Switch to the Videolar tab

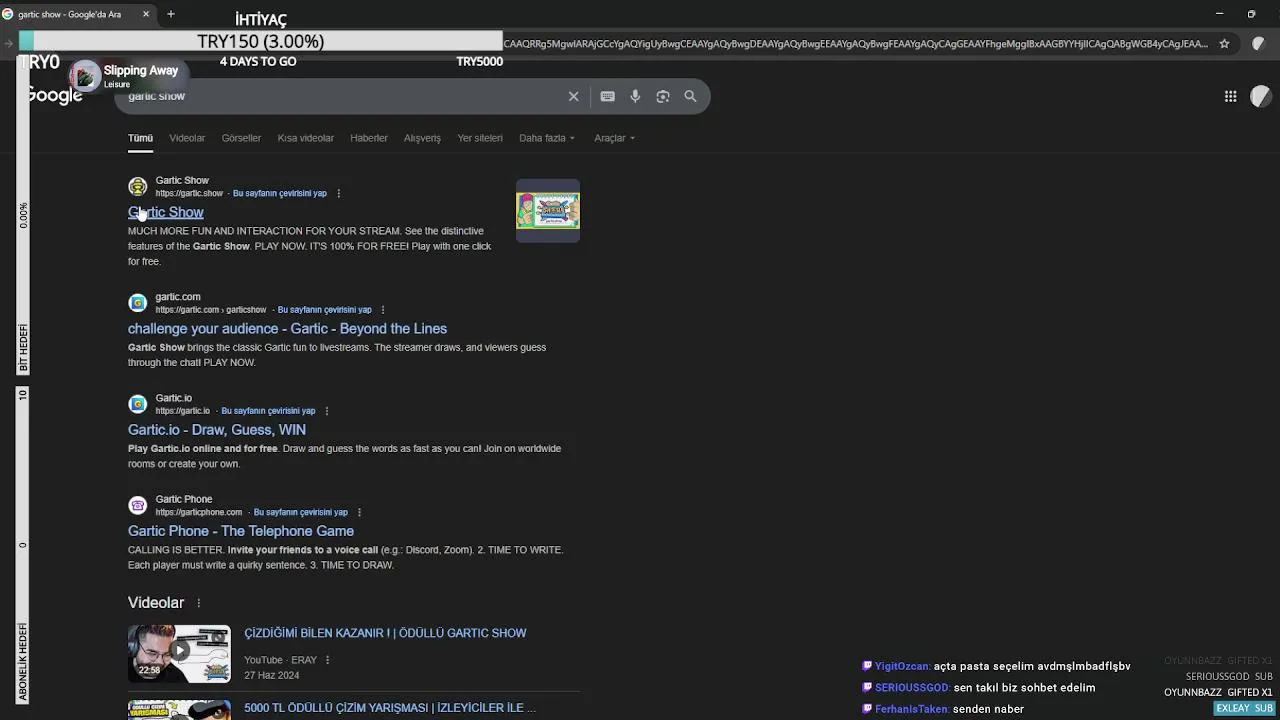pos(187,138)
